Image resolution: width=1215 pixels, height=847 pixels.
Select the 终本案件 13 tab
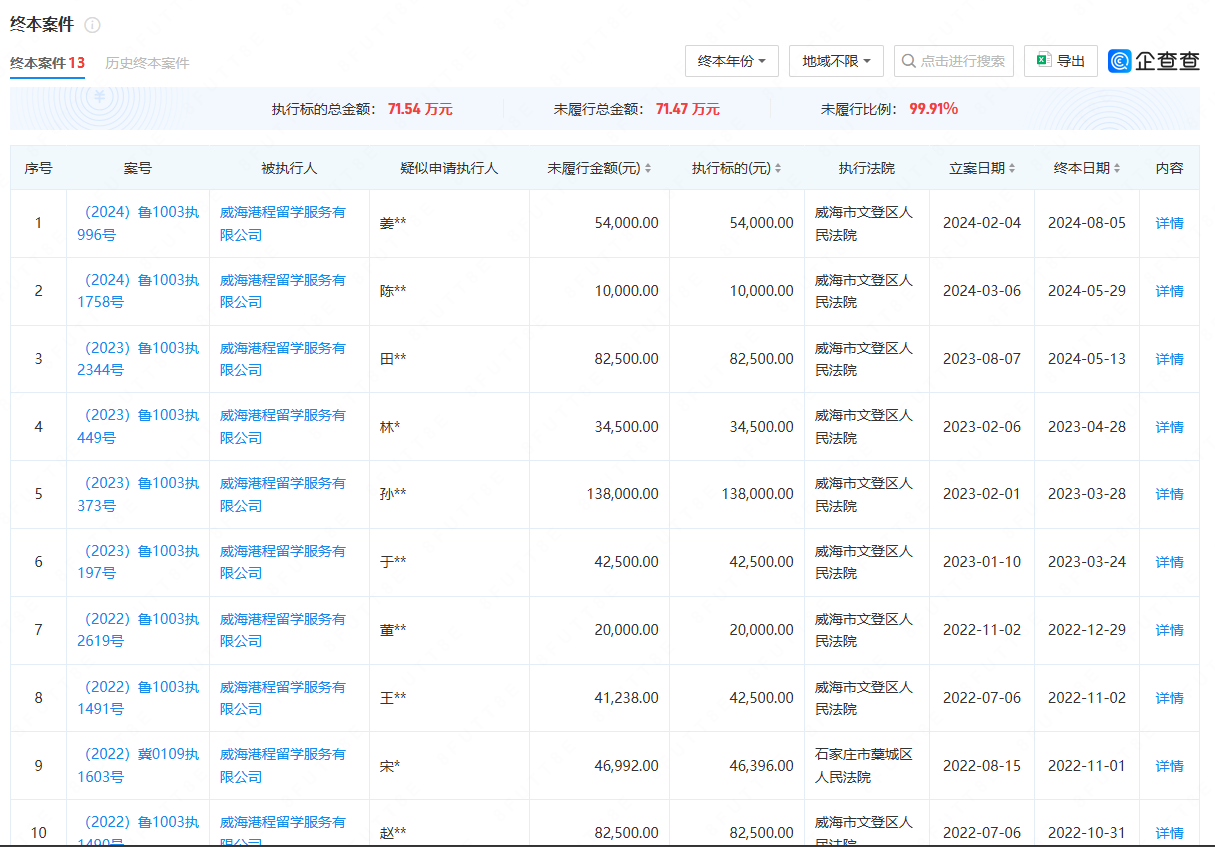pos(47,63)
